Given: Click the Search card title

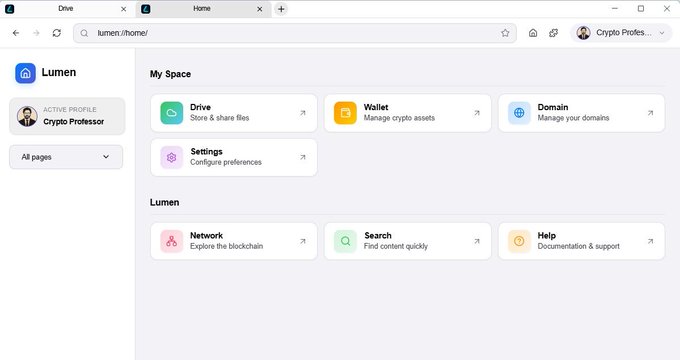Looking at the screenshot, I should pyautogui.click(x=378, y=236).
